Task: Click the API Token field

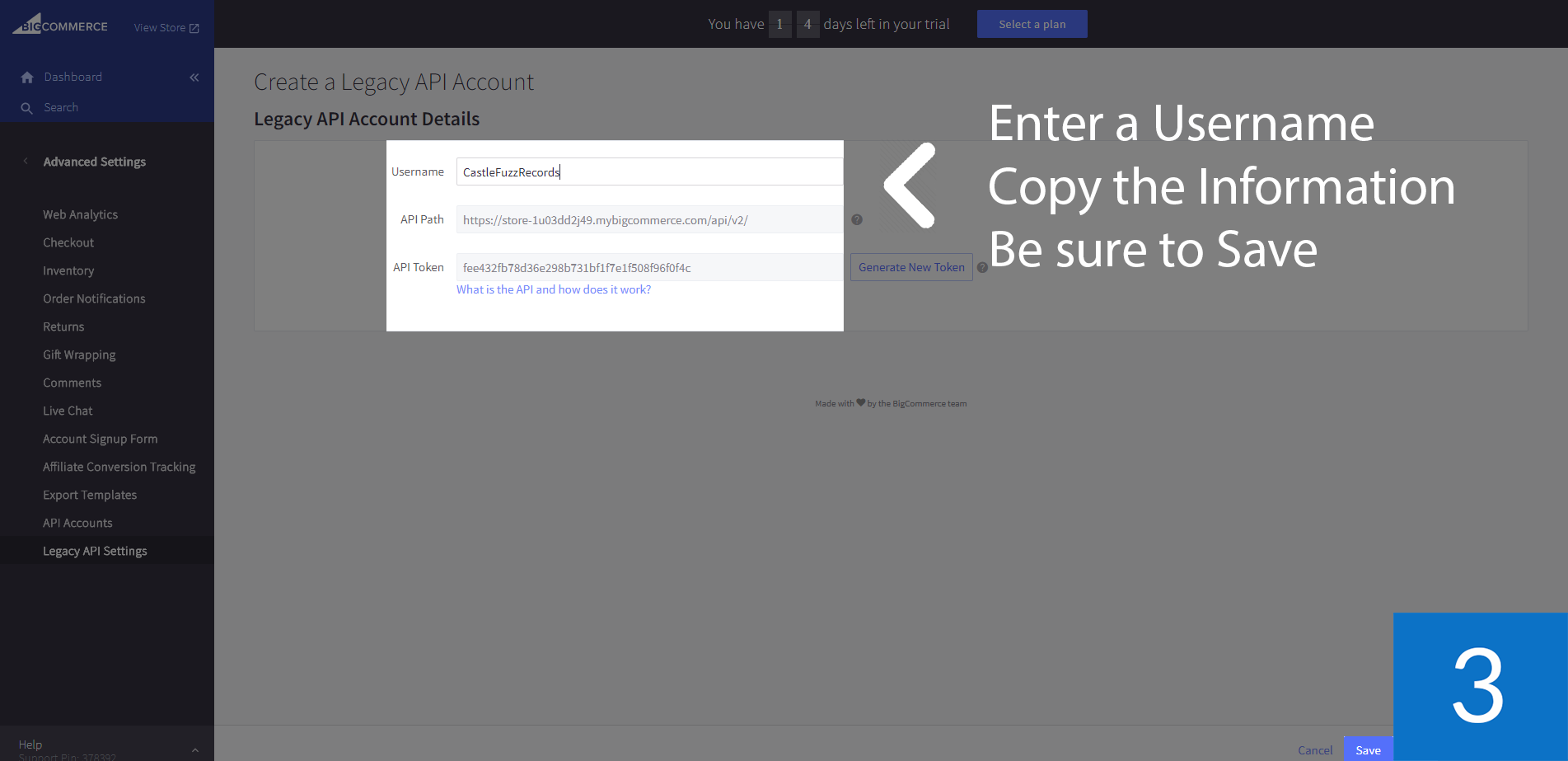Action: coord(649,267)
